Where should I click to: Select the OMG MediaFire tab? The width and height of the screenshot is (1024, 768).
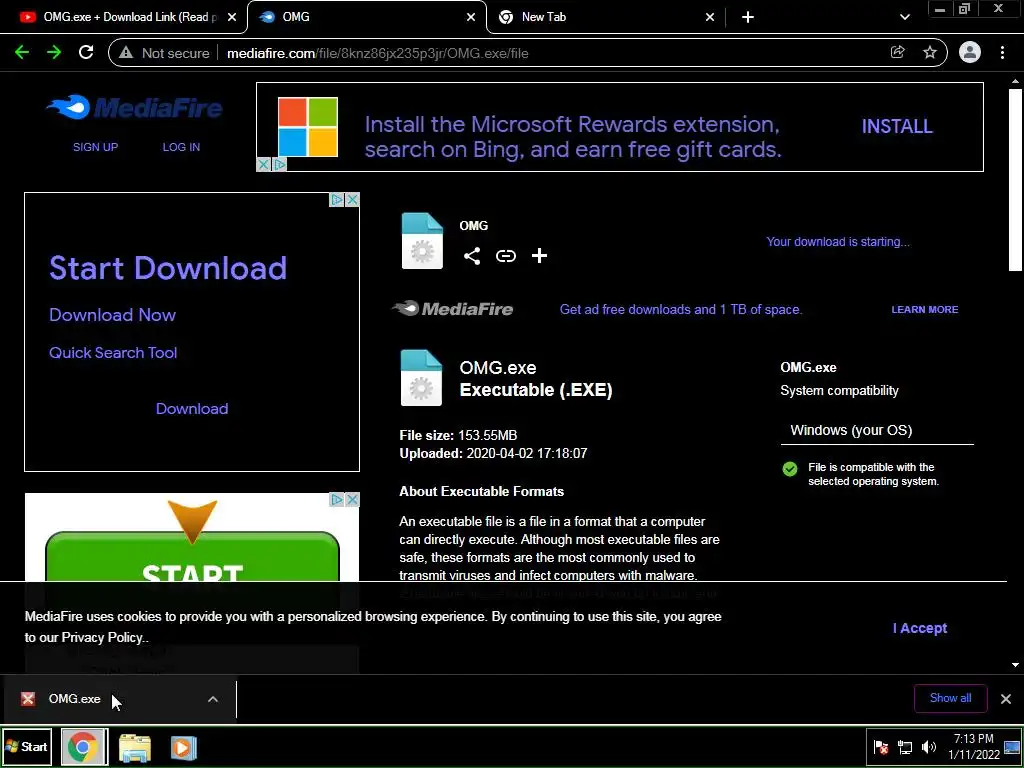367,17
